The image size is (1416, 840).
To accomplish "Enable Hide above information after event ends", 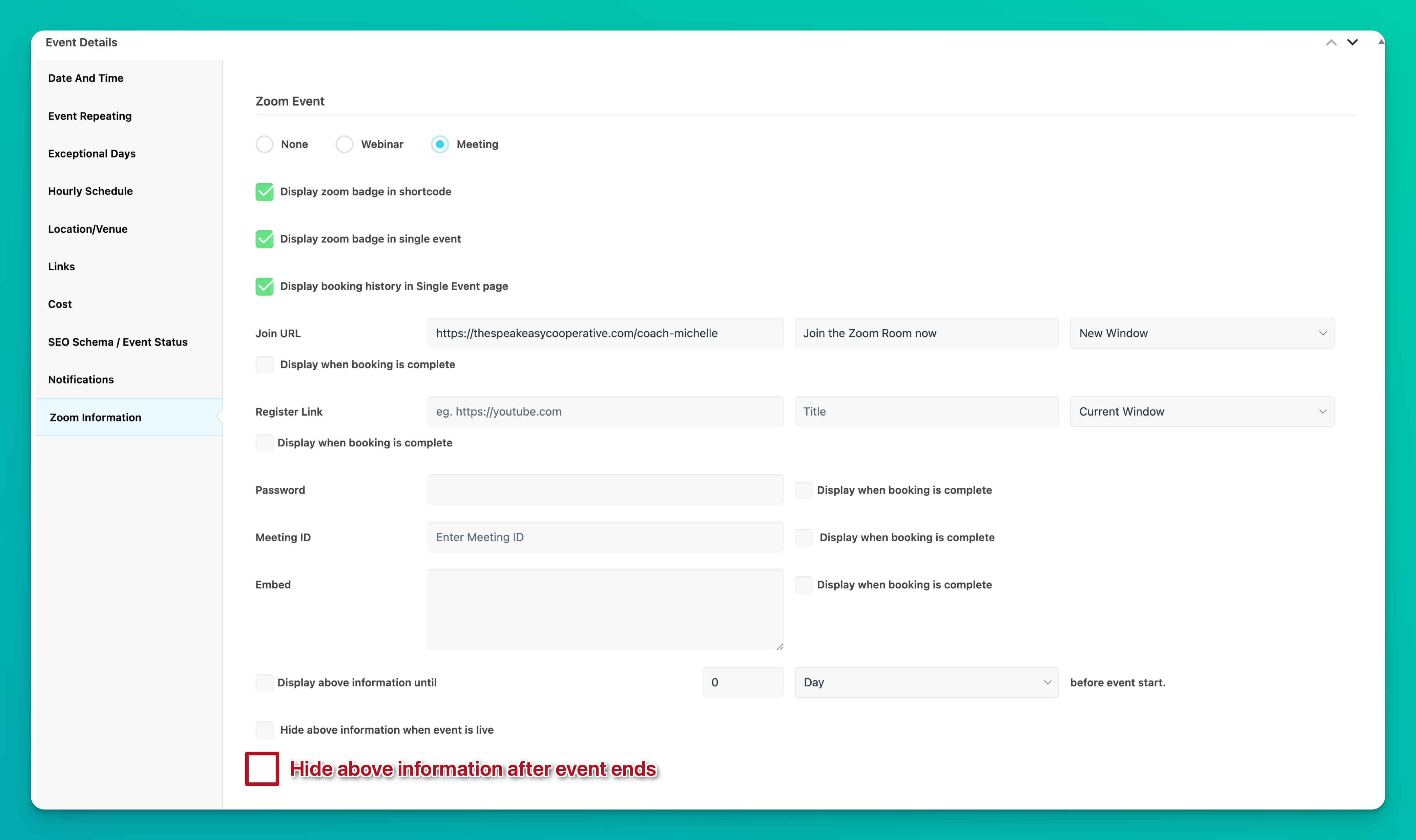I will [x=262, y=769].
